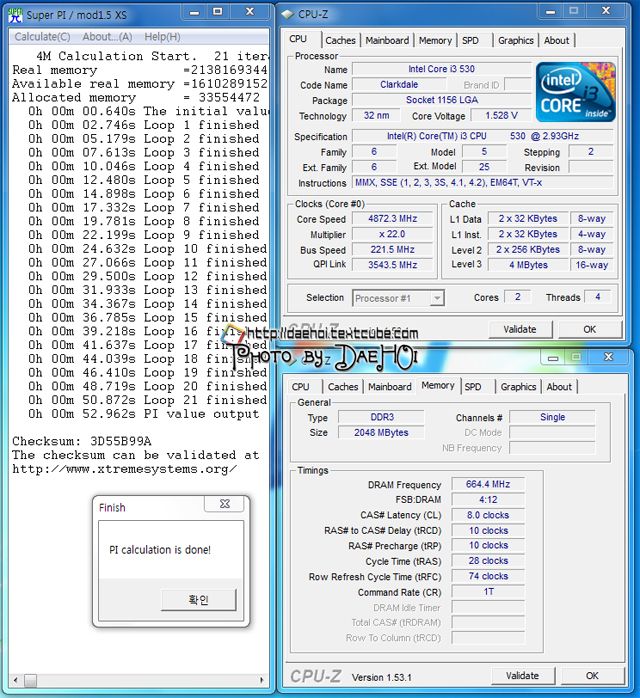The width and height of the screenshot is (640, 698).
Task: Select CPU tab in top CPU-Z window
Action: tap(298, 39)
